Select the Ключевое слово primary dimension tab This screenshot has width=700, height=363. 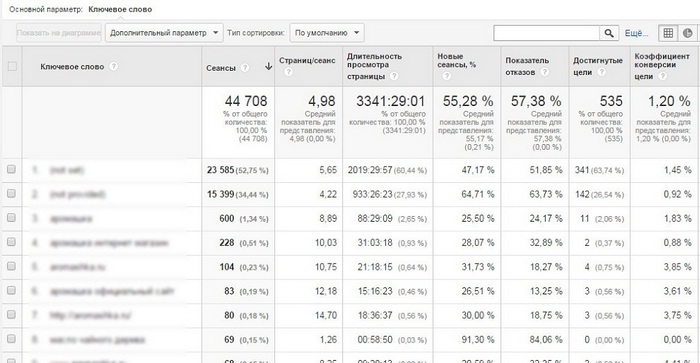pyautogui.click(x=120, y=9)
